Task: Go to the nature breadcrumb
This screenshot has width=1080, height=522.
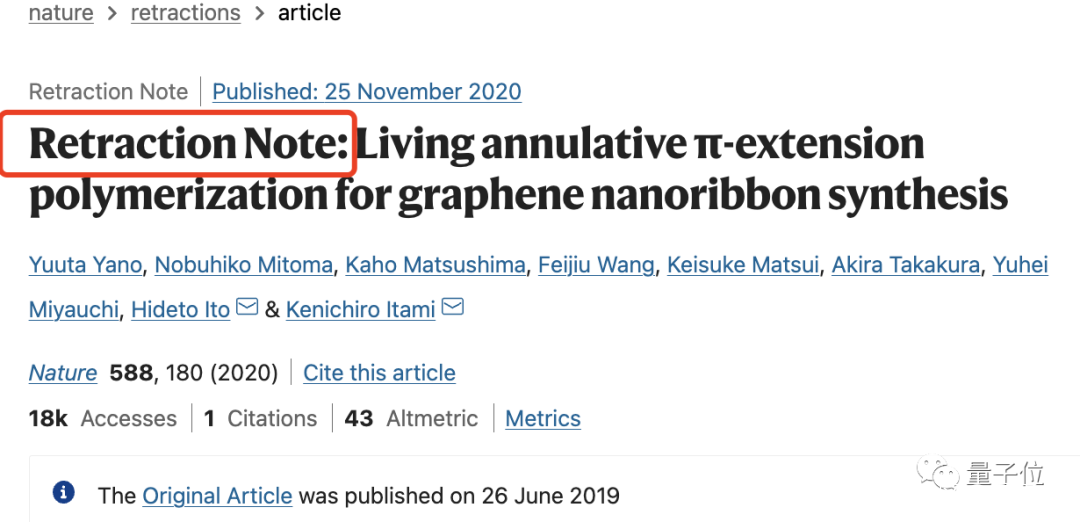Action: tap(61, 13)
